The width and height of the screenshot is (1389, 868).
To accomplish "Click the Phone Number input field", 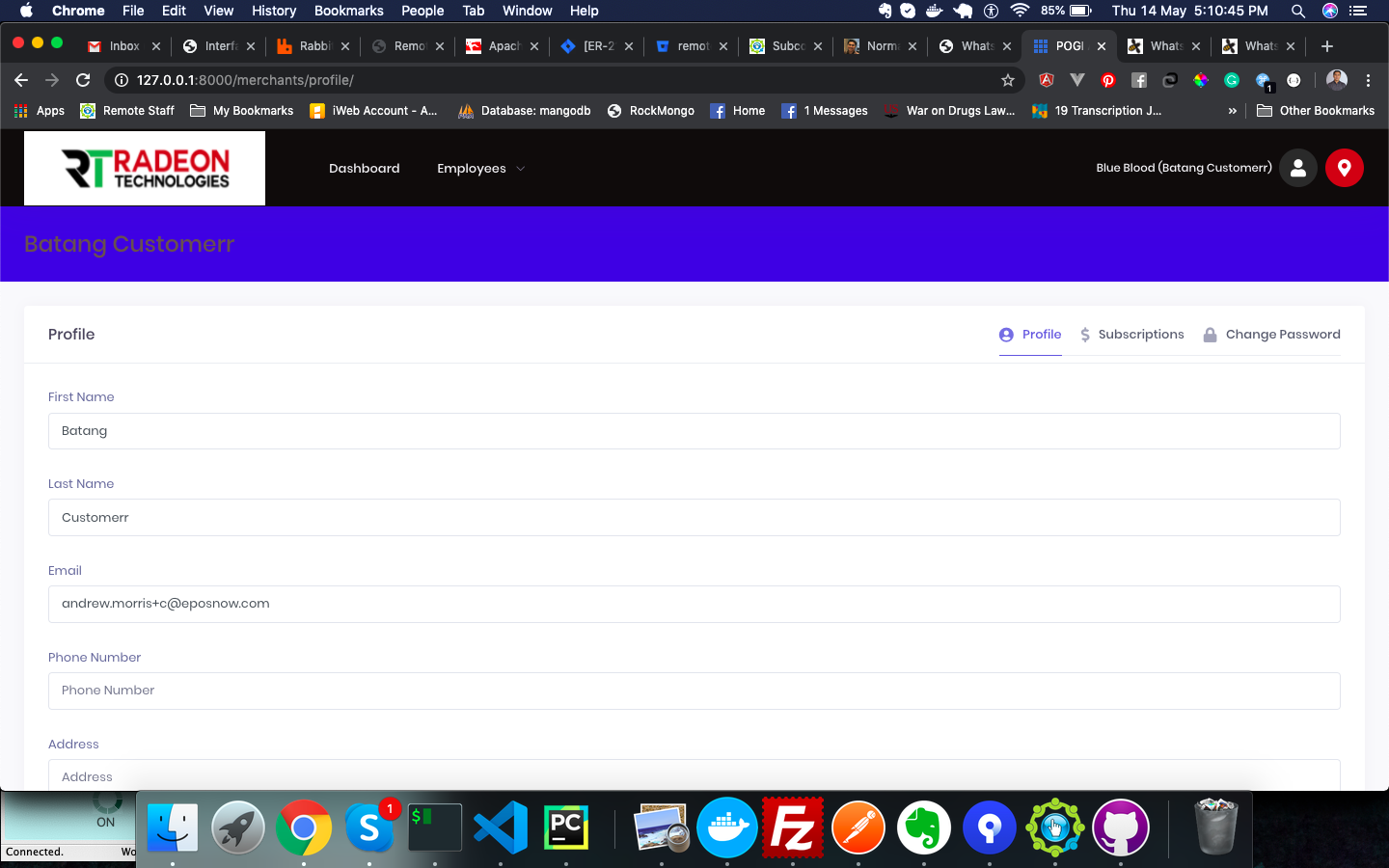I will [694, 691].
